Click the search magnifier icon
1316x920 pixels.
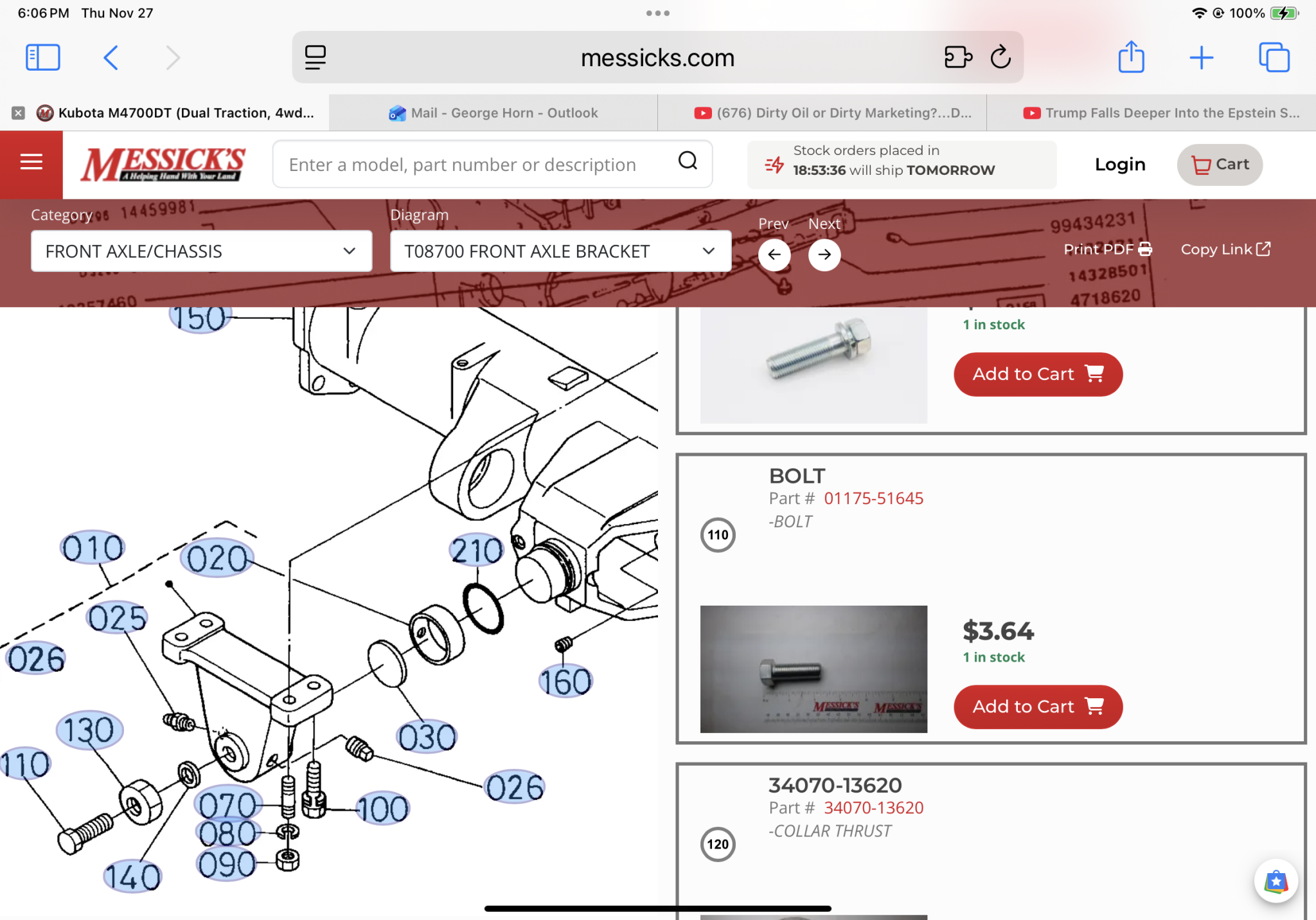coord(688,161)
